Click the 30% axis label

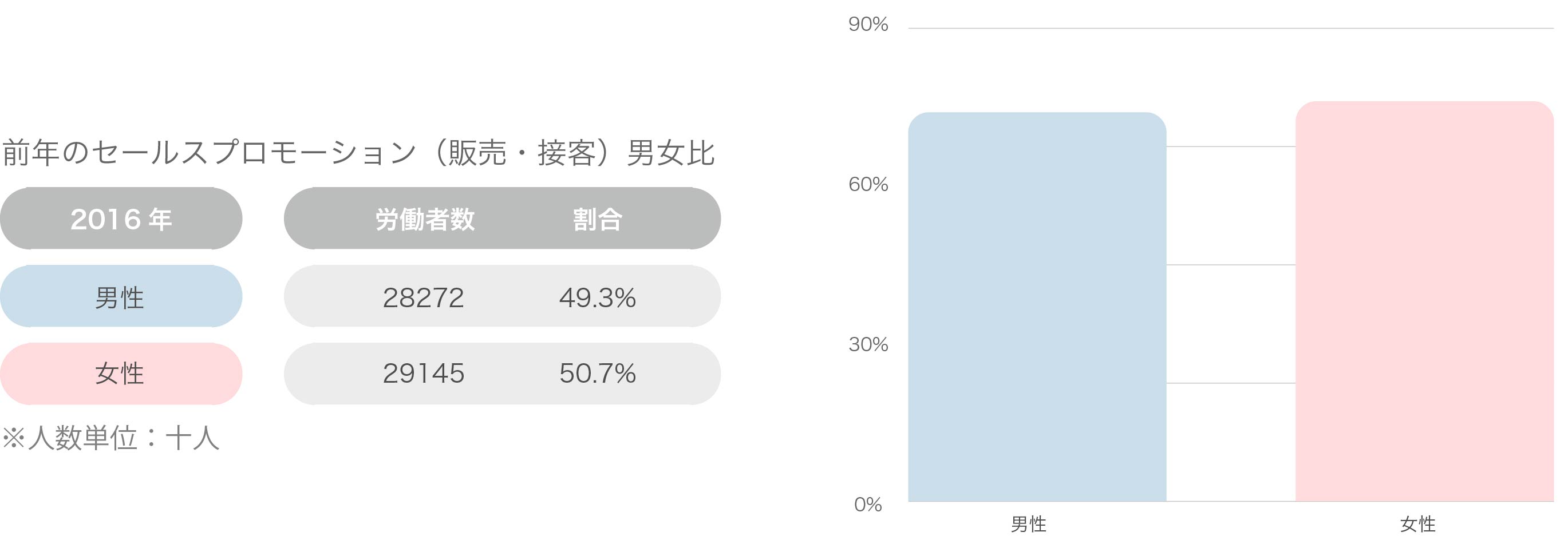click(868, 344)
